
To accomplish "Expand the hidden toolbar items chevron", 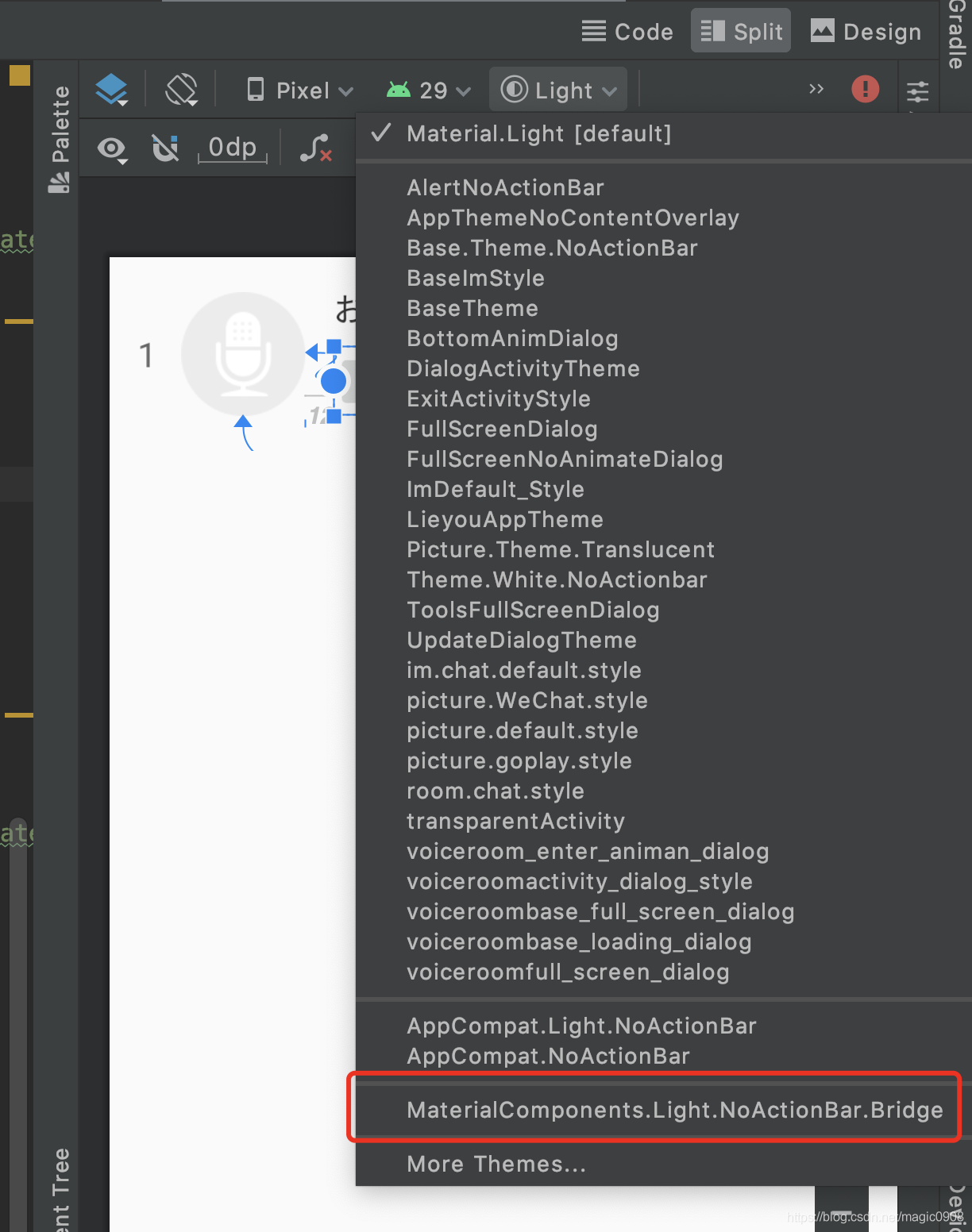I will click(x=816, y=89).
